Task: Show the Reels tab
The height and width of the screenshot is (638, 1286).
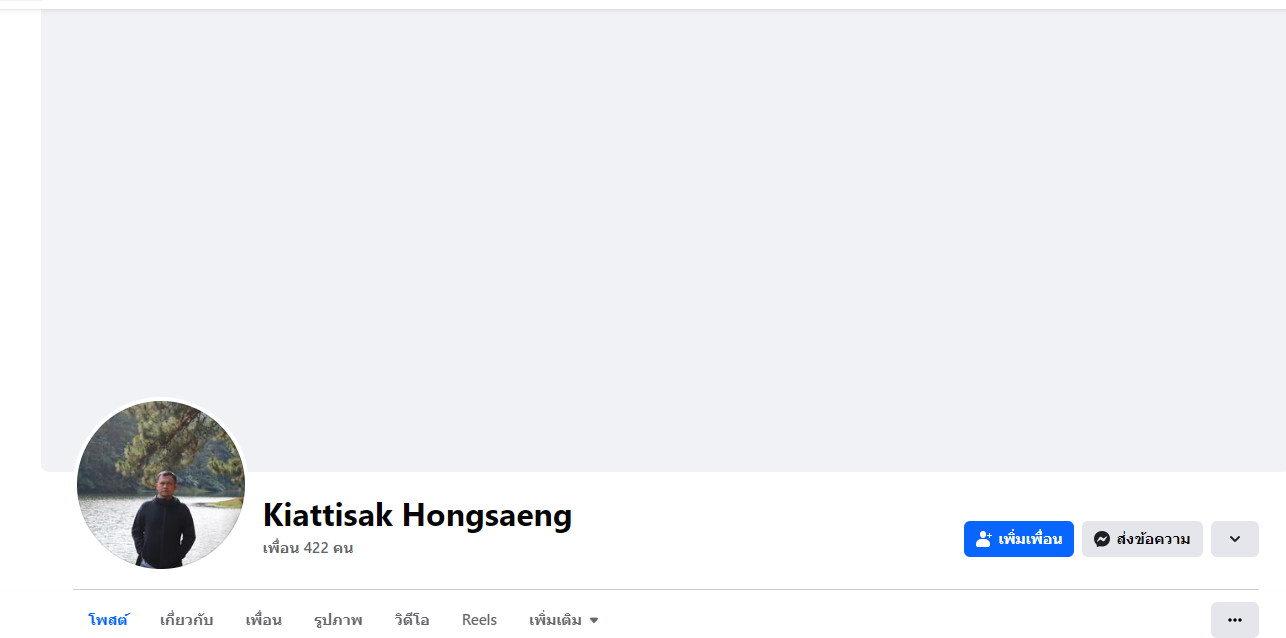Action: [x=479, y=620]
